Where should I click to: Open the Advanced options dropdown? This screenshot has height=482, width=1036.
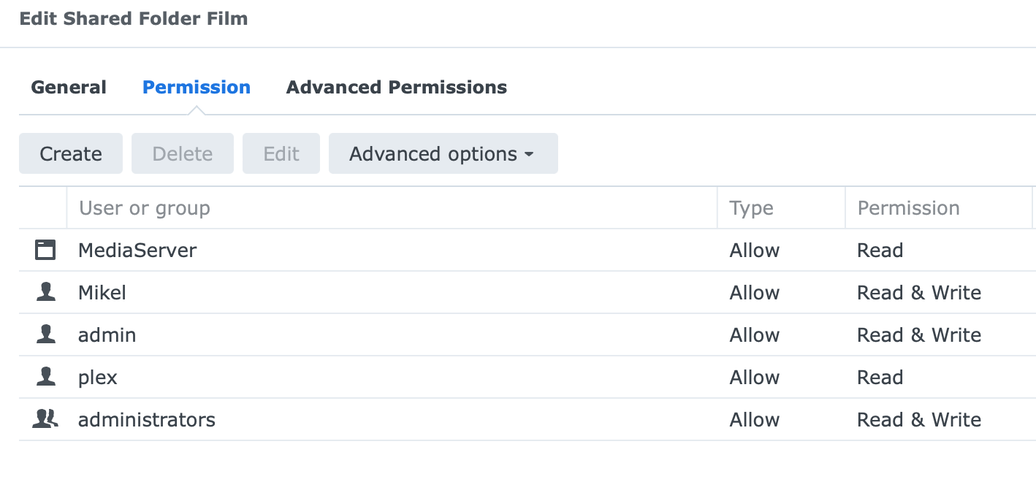(x=442, y=154)
